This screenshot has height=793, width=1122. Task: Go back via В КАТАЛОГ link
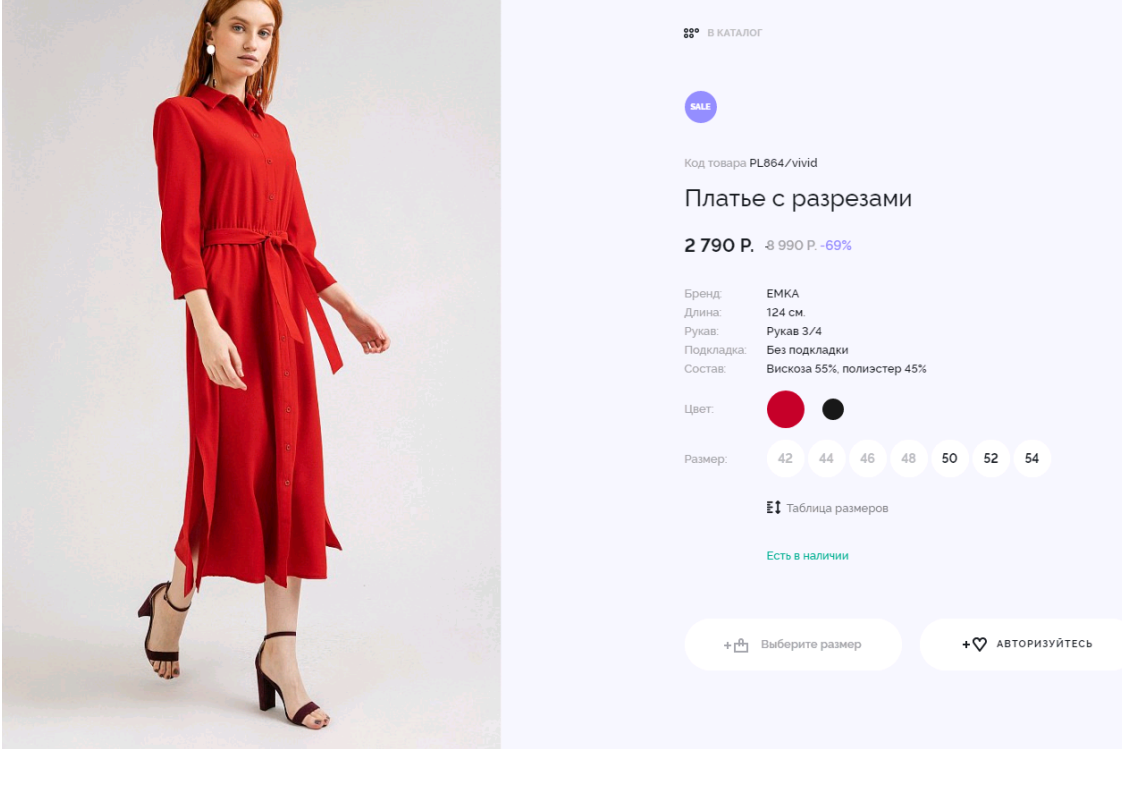tap(734, 33)
